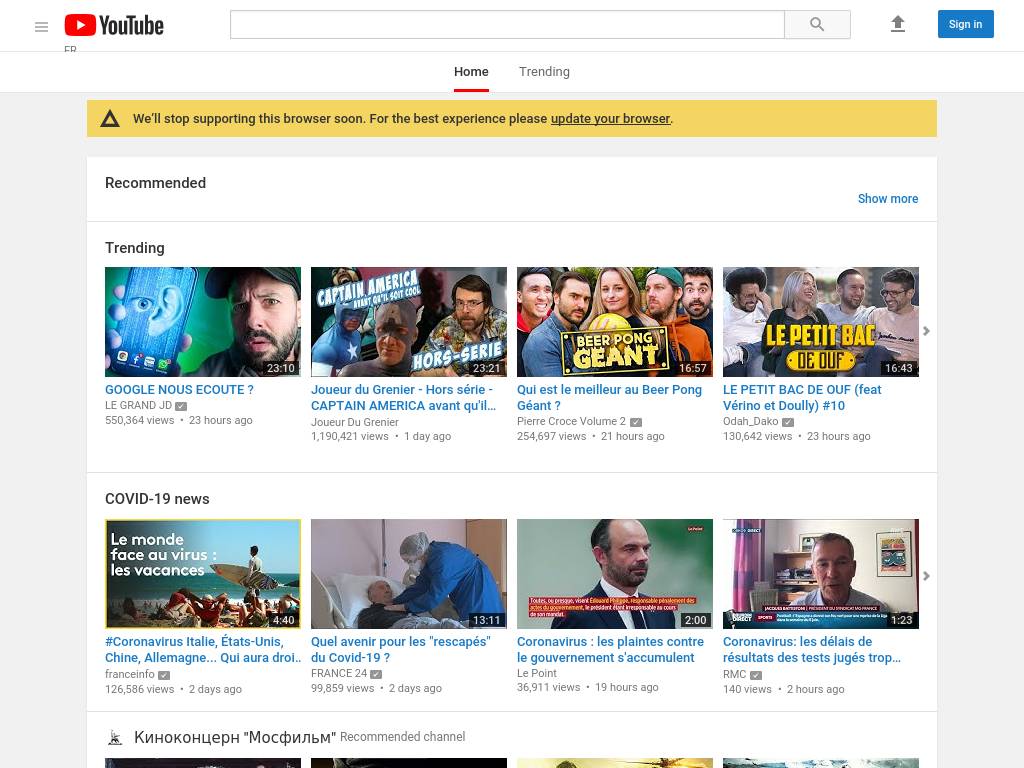Play the Le Petit Bac de Ouf thumbnail
Viewport: 1024px width, 768px height.
pyautogui.click(x=820, y=322)
